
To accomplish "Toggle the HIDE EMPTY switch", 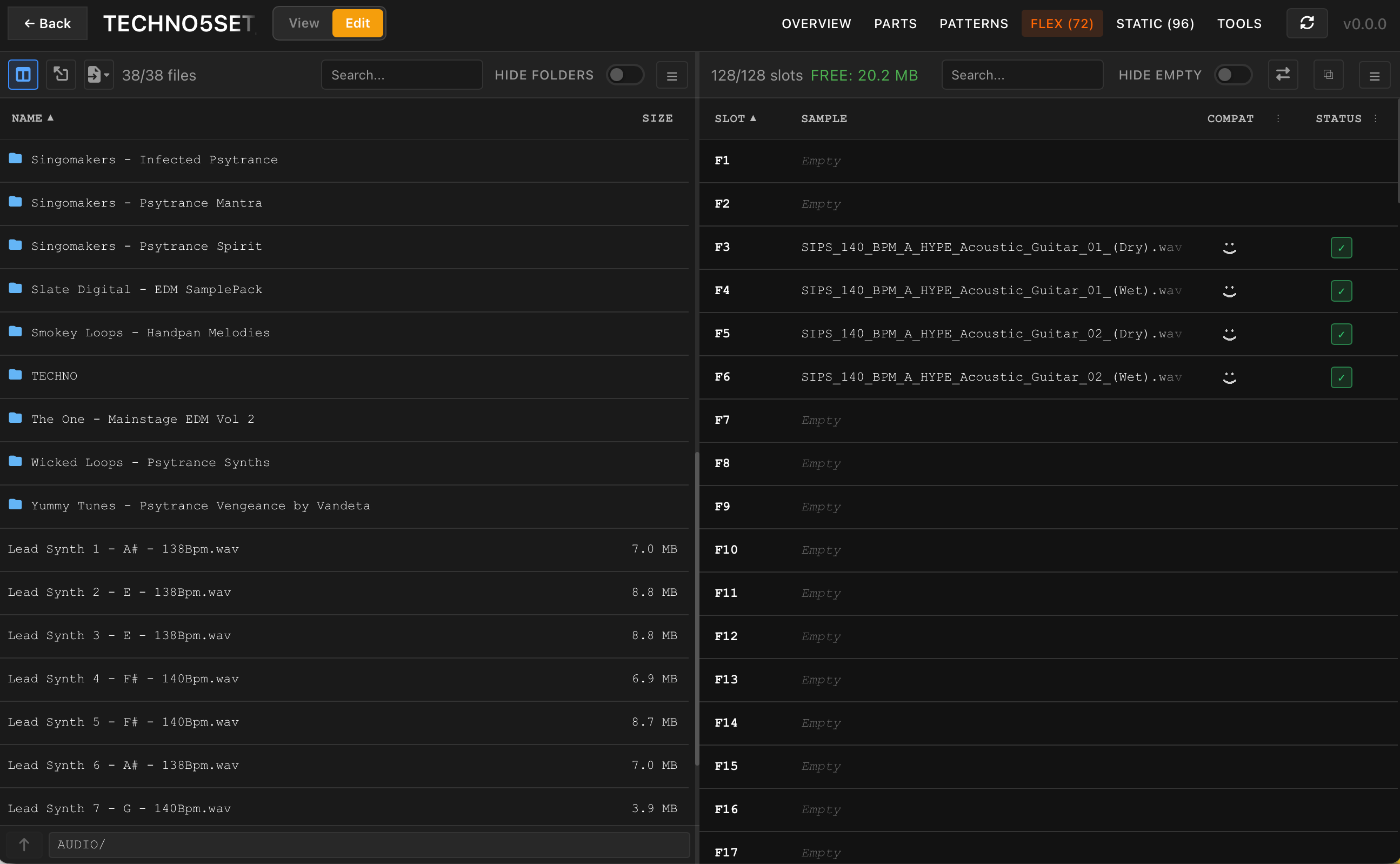I will coord(1232,75).
